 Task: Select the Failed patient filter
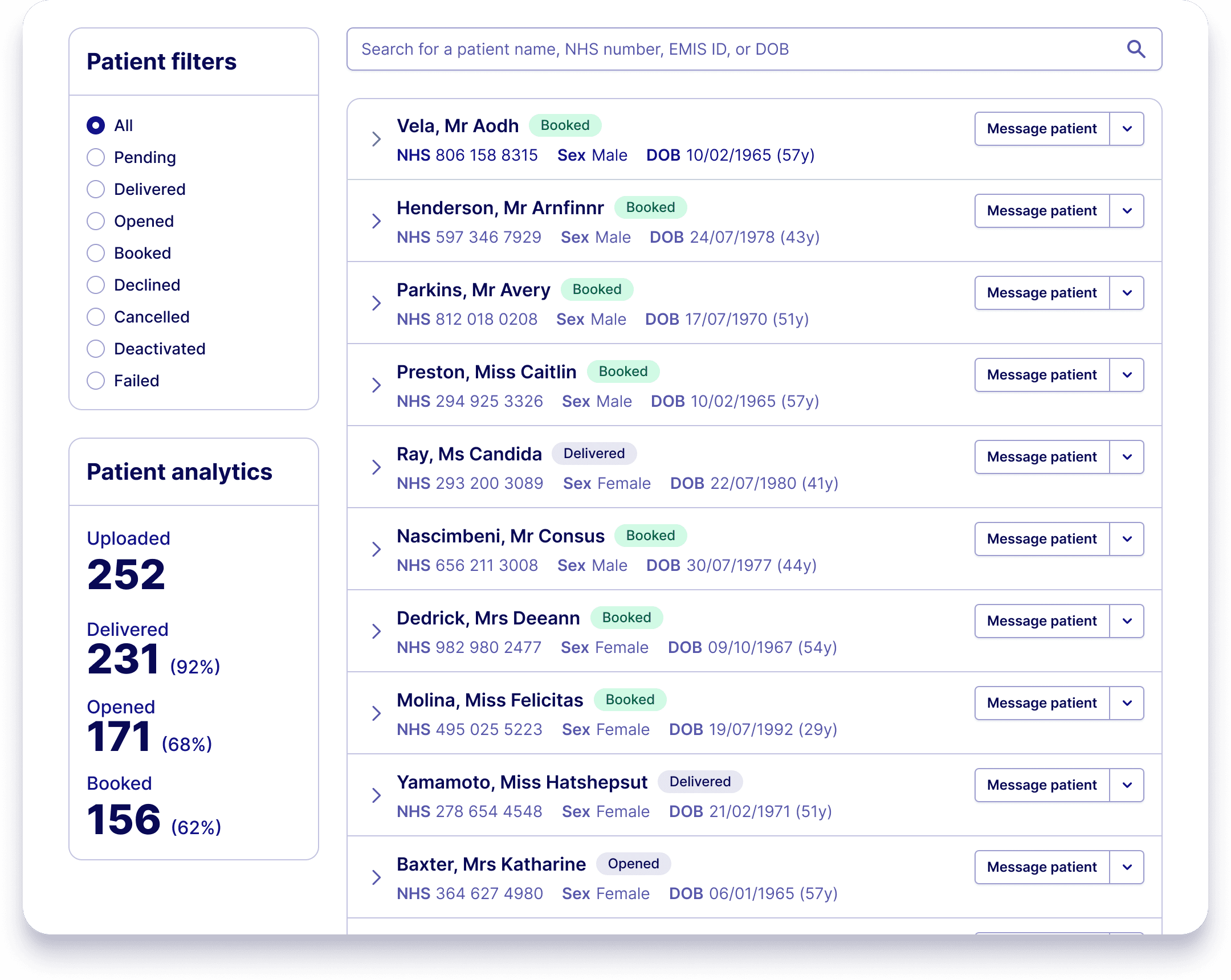[x=96, y=380]
